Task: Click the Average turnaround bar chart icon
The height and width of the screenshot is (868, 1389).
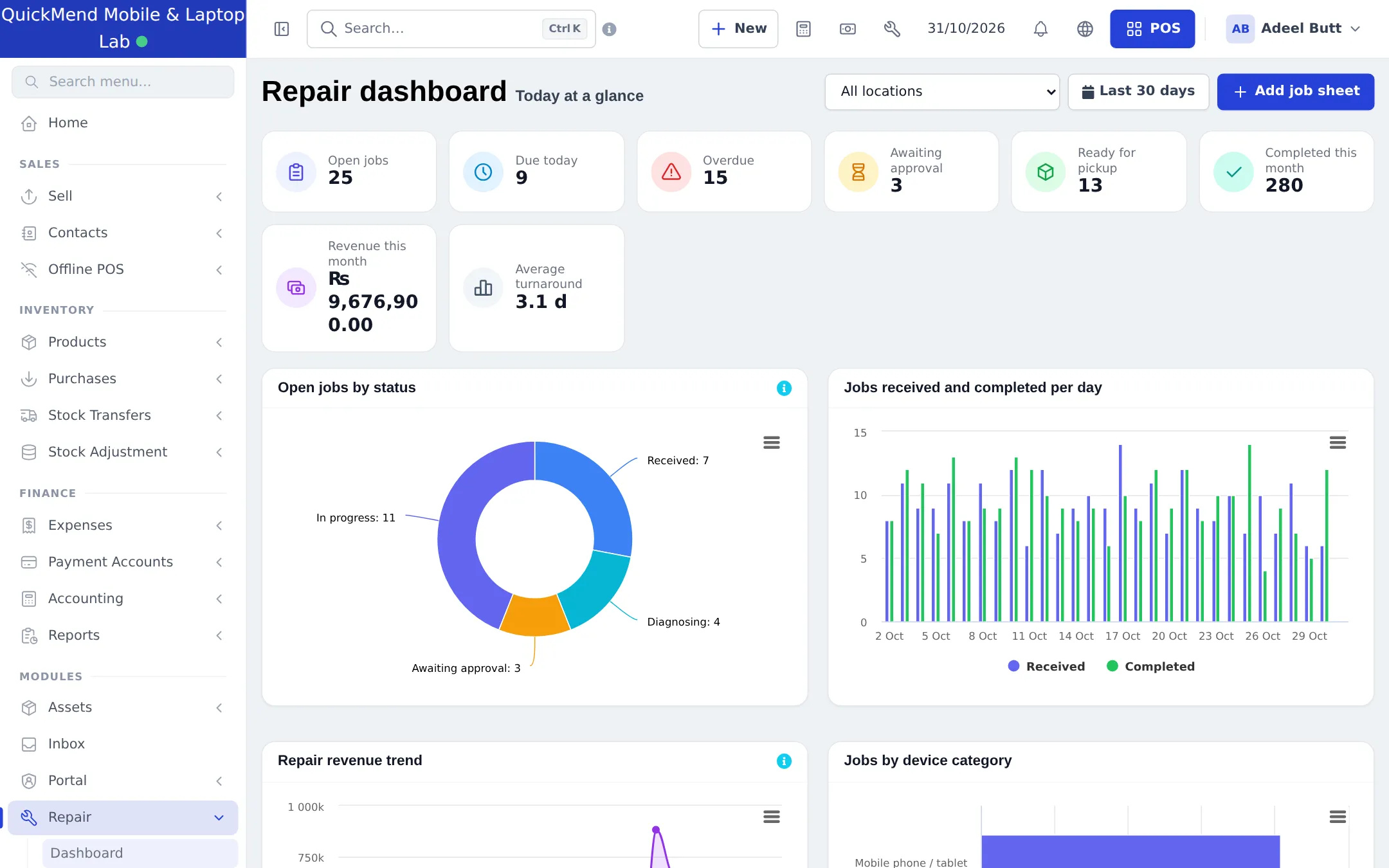Action: coord(483,287)
